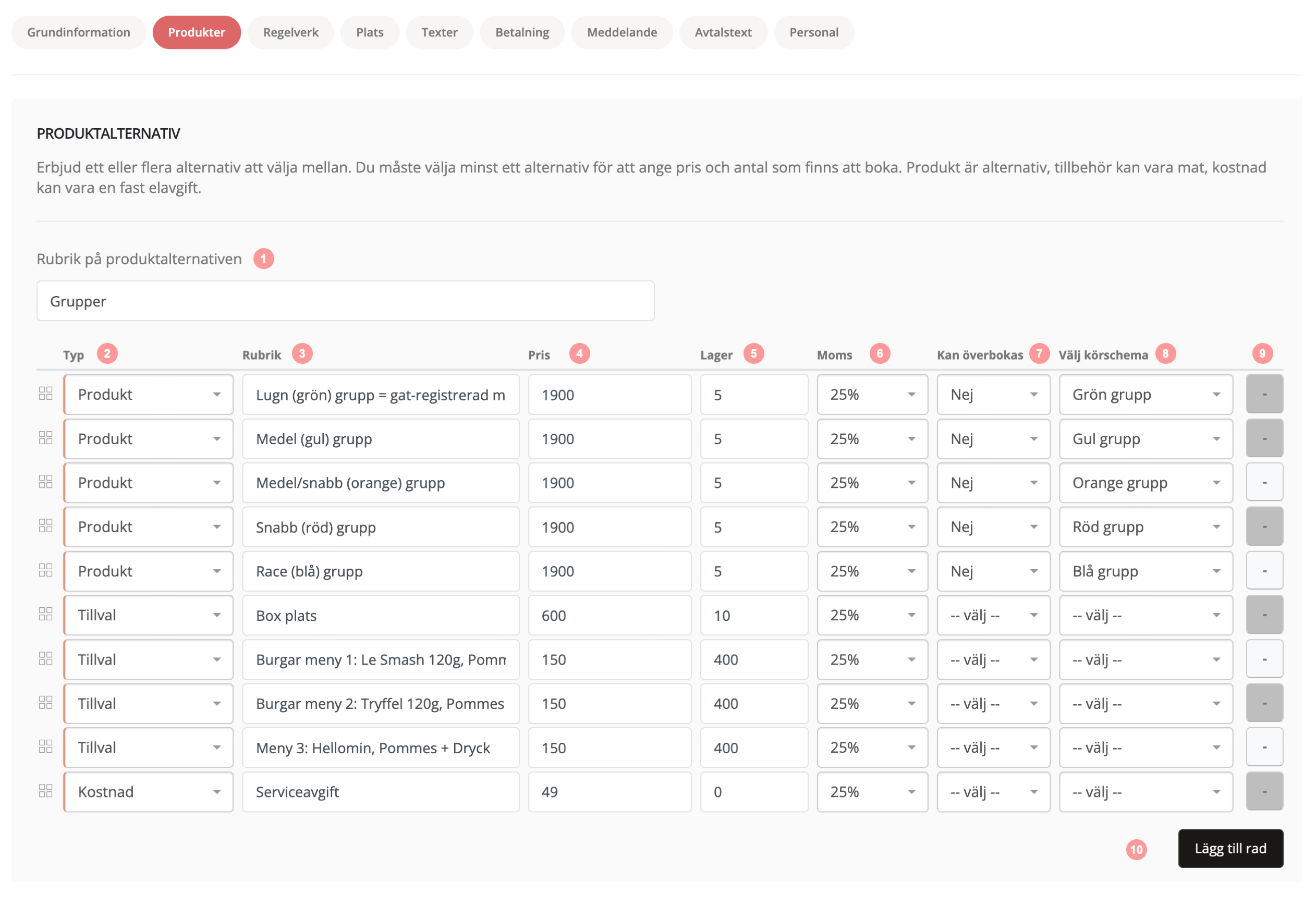Click drag handle icon of Lugn (grön) row
Viewport: 1316px width, 907px height.
tap(45, 394)
